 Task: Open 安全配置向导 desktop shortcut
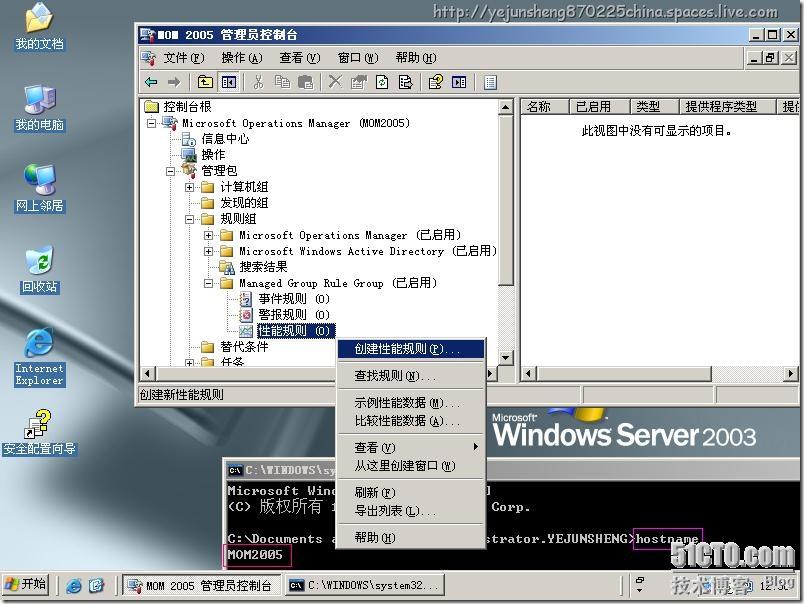click(39, 432)
